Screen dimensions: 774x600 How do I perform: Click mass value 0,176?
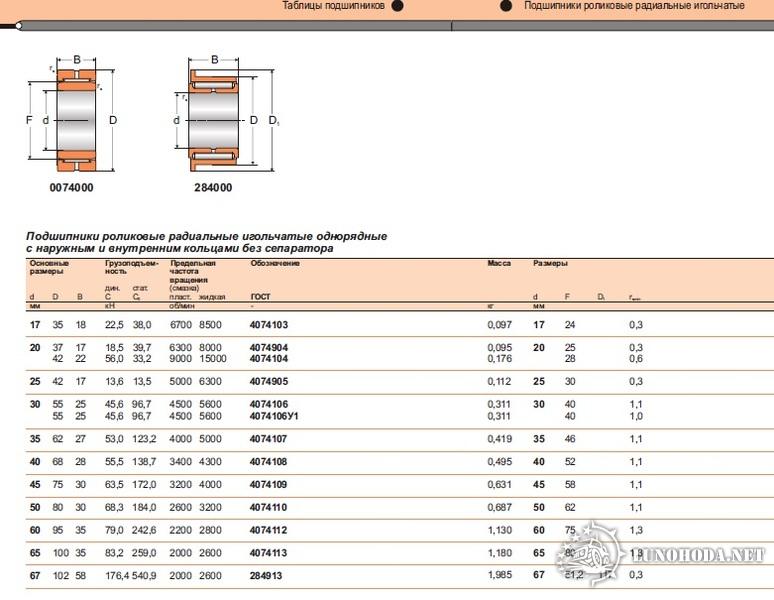click(500, 359)
